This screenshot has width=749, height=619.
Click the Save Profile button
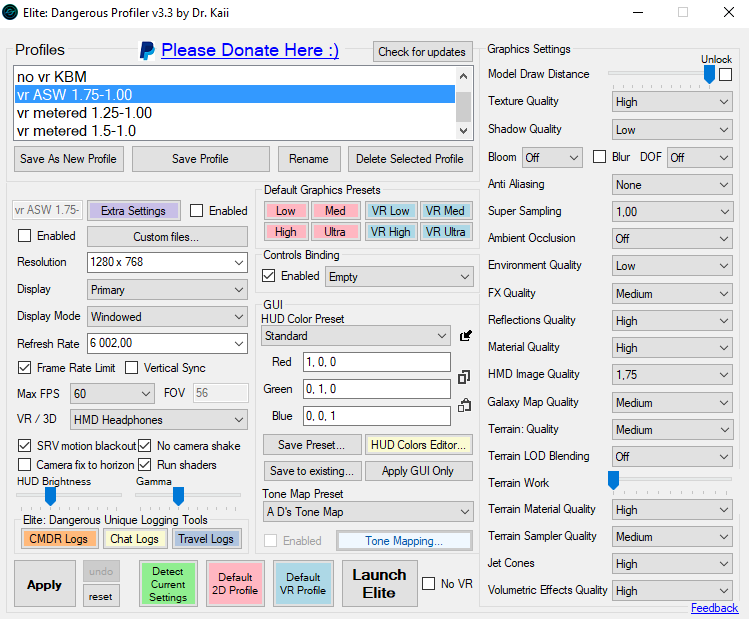coord(200,159)
